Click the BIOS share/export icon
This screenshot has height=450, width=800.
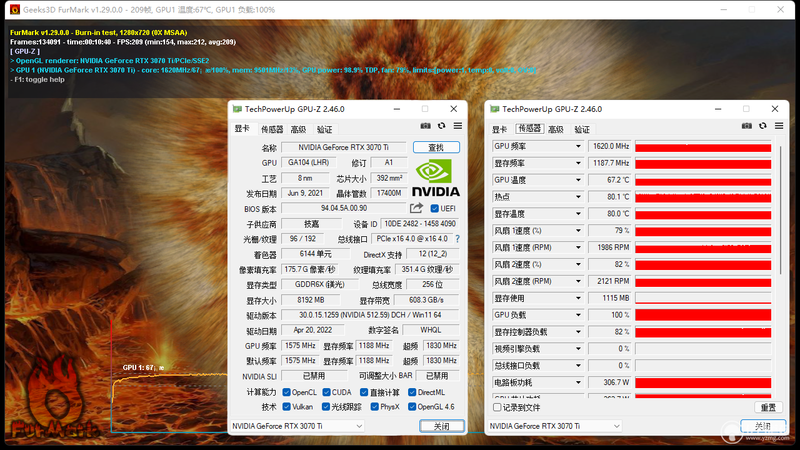point(416,208)
